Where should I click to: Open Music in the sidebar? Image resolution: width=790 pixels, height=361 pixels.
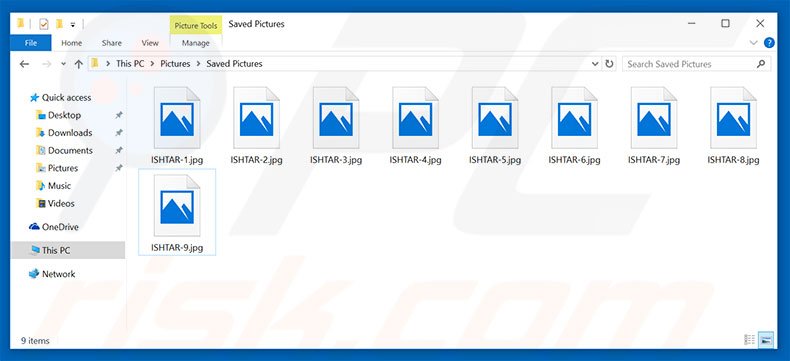59,186
